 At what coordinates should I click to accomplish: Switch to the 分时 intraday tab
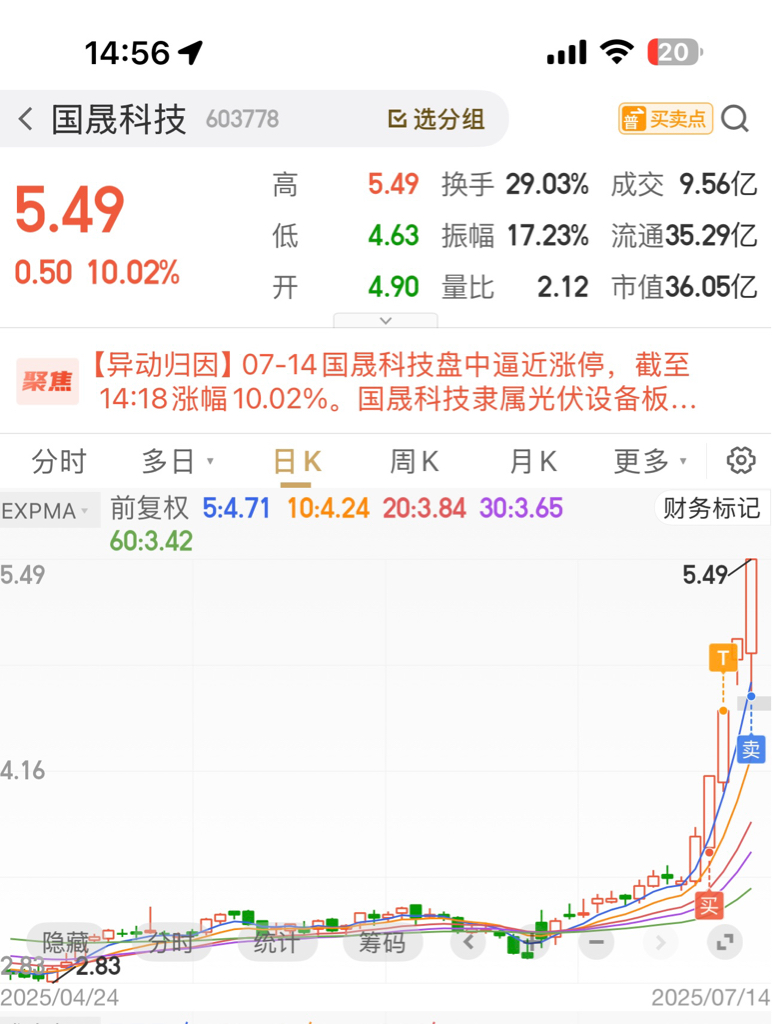(59, 462)
